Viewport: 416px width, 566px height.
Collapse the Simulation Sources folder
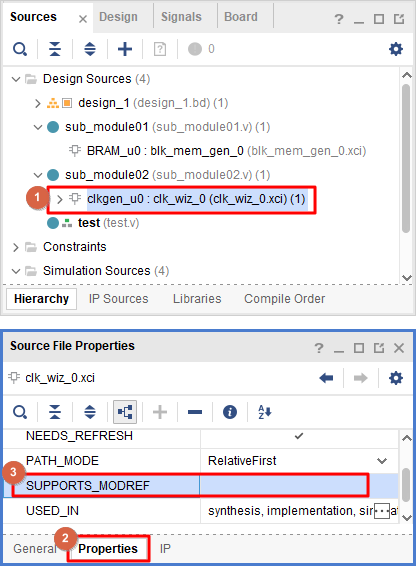[16, 271]
